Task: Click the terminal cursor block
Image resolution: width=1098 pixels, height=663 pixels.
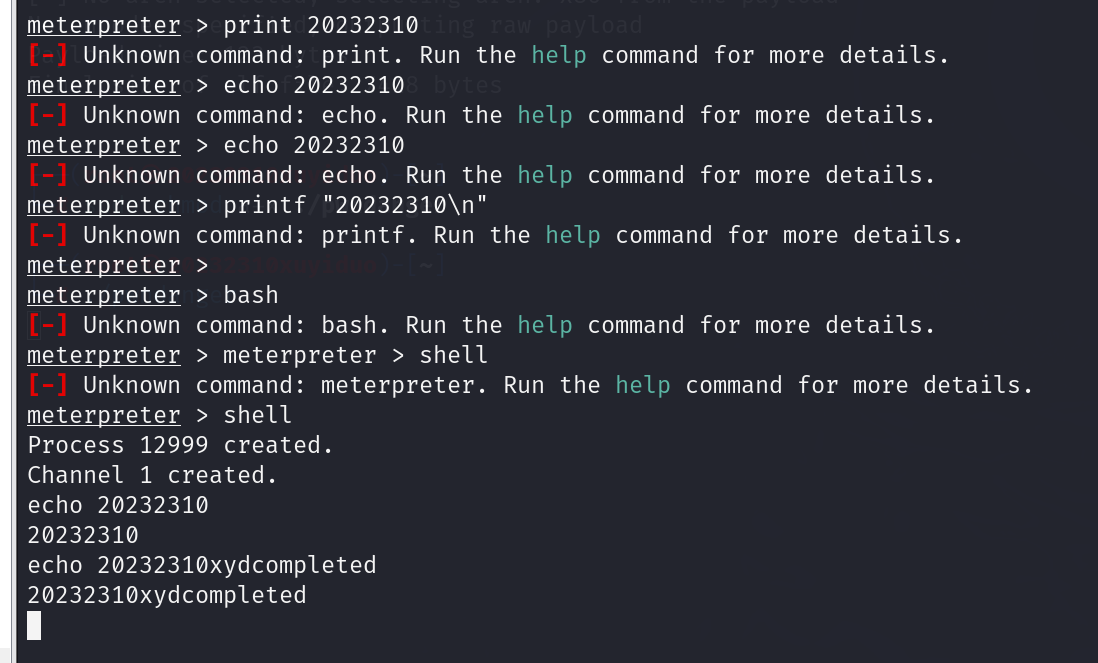Action: 35,626
